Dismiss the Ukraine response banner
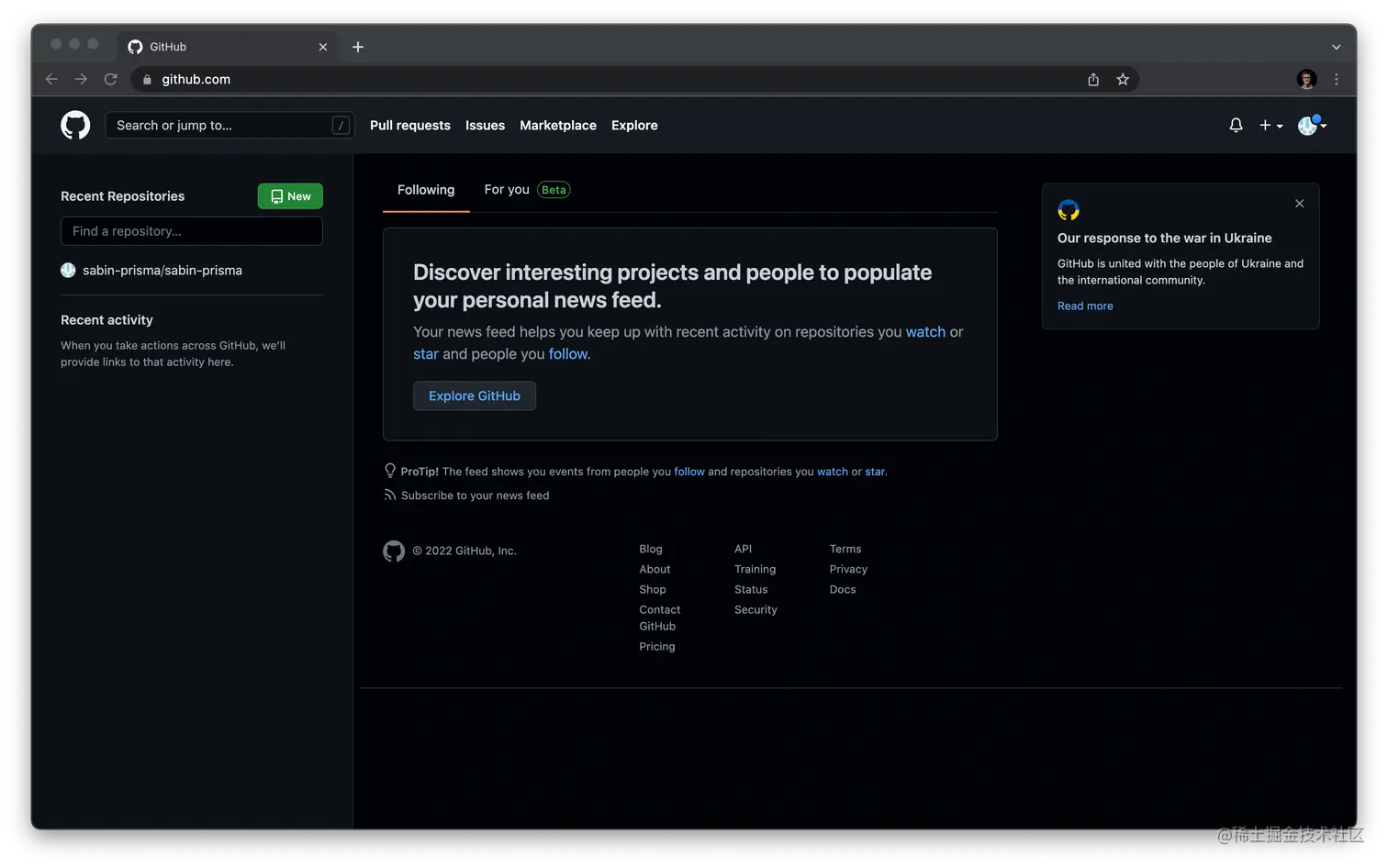 1299,203
